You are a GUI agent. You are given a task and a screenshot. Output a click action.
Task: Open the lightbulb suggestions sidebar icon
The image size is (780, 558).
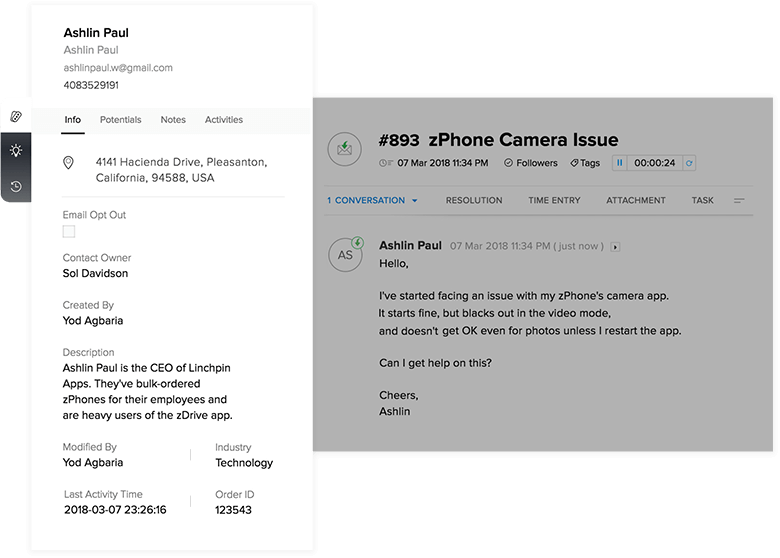pyautogui.click(x=16, y=150)
